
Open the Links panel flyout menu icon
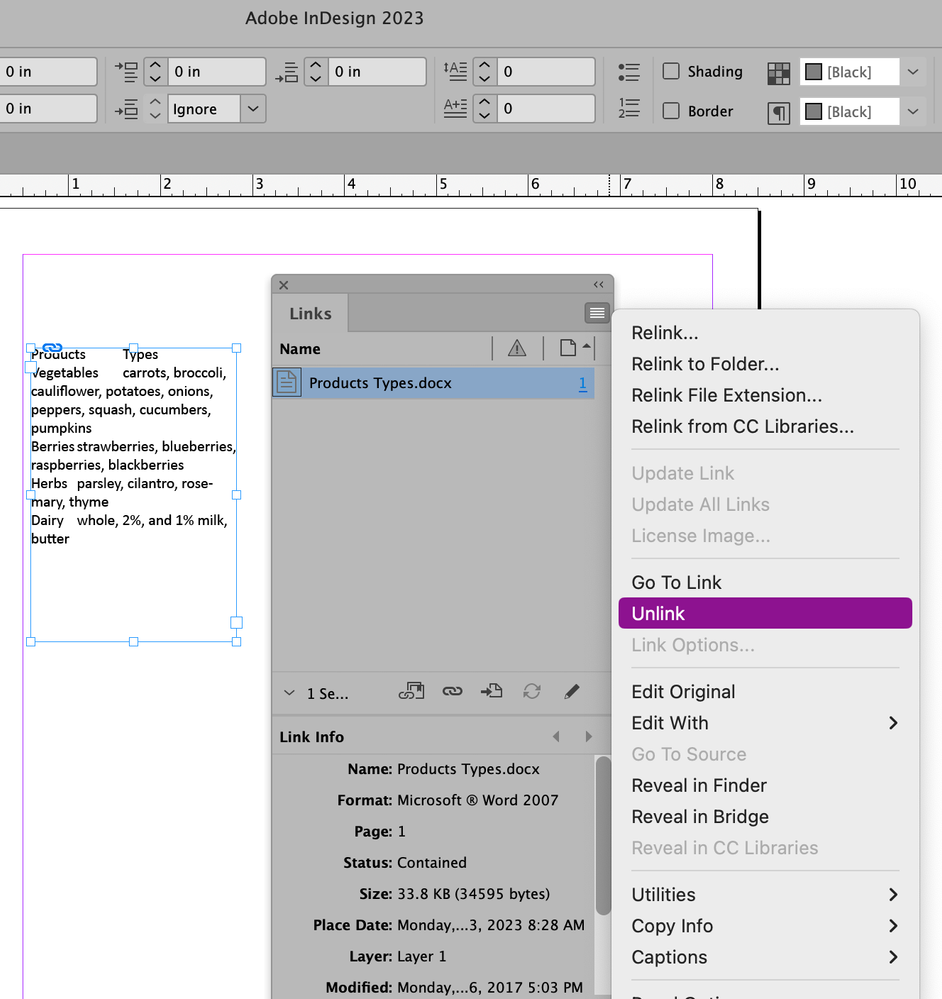coord(597,312)
